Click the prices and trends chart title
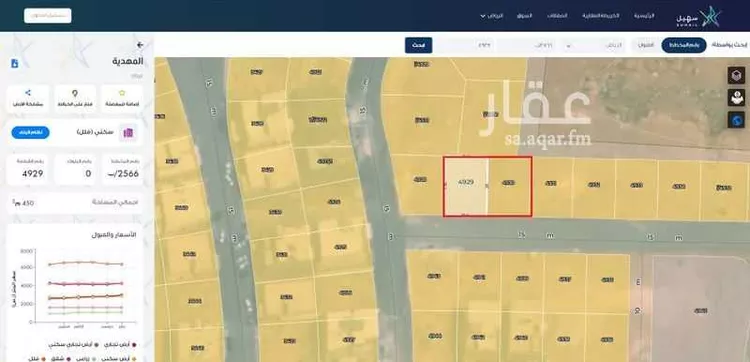This screenshot has height=362, width=750. point(114,235)
